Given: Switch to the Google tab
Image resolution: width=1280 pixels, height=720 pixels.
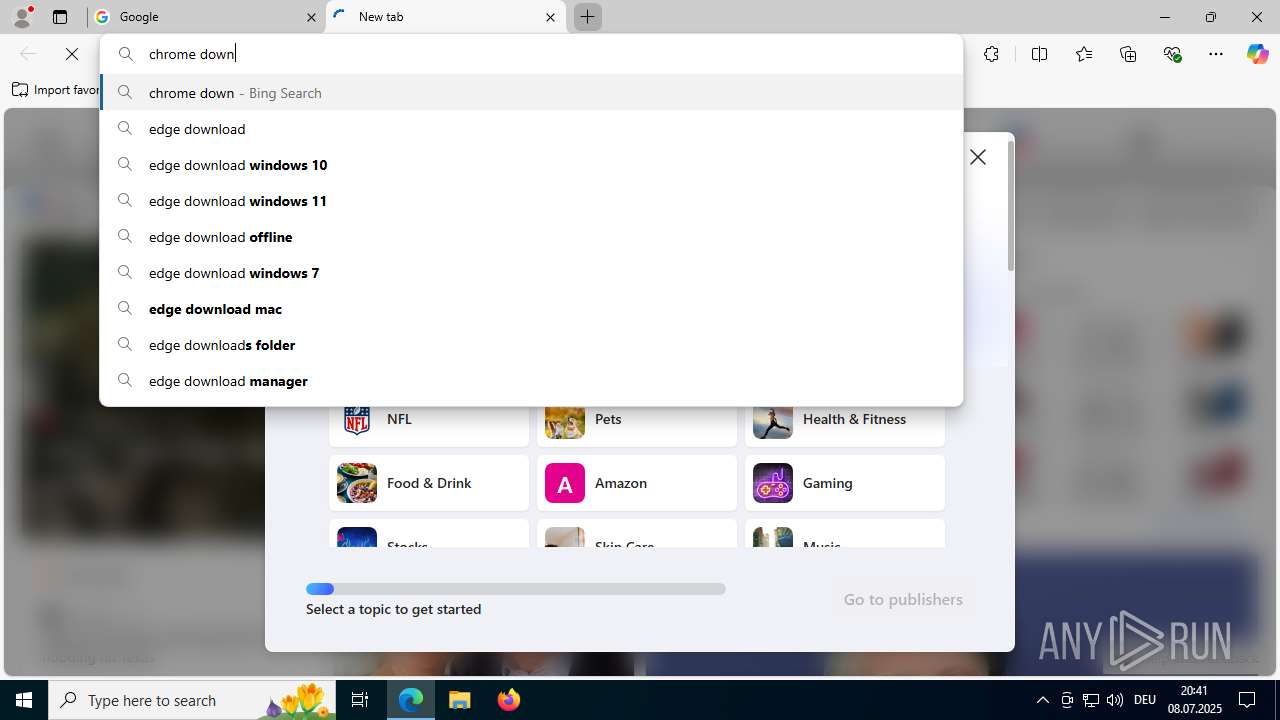Looking at the screenshot, I should 205,17.
